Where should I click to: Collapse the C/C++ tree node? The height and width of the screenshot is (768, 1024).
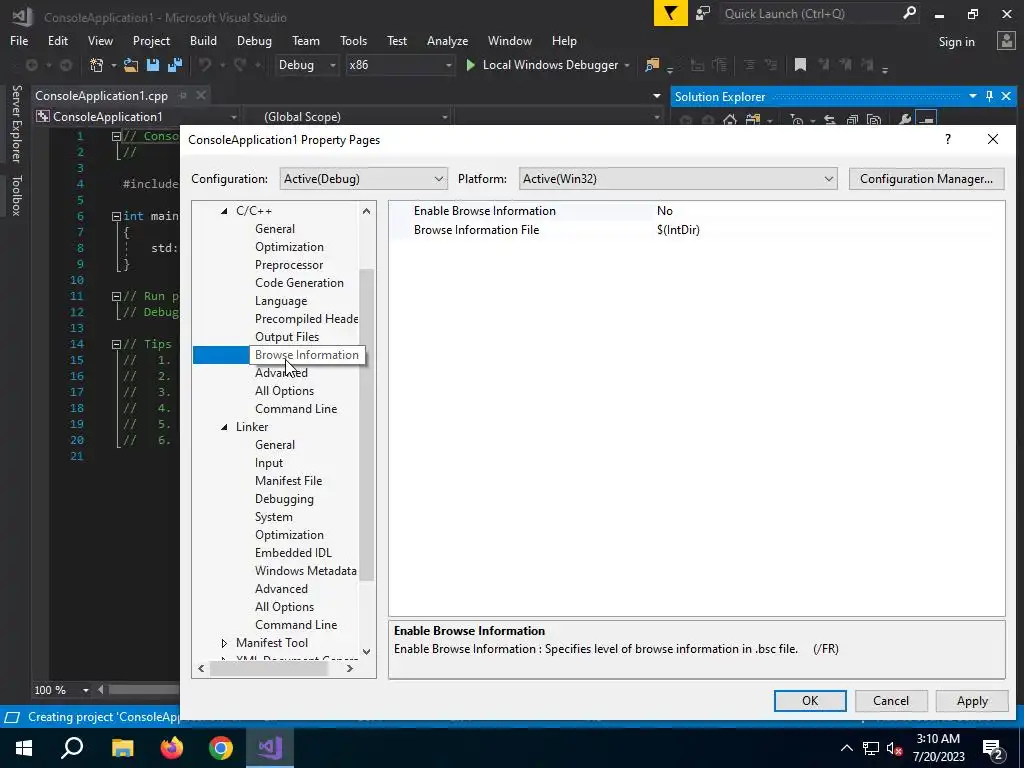224,211
